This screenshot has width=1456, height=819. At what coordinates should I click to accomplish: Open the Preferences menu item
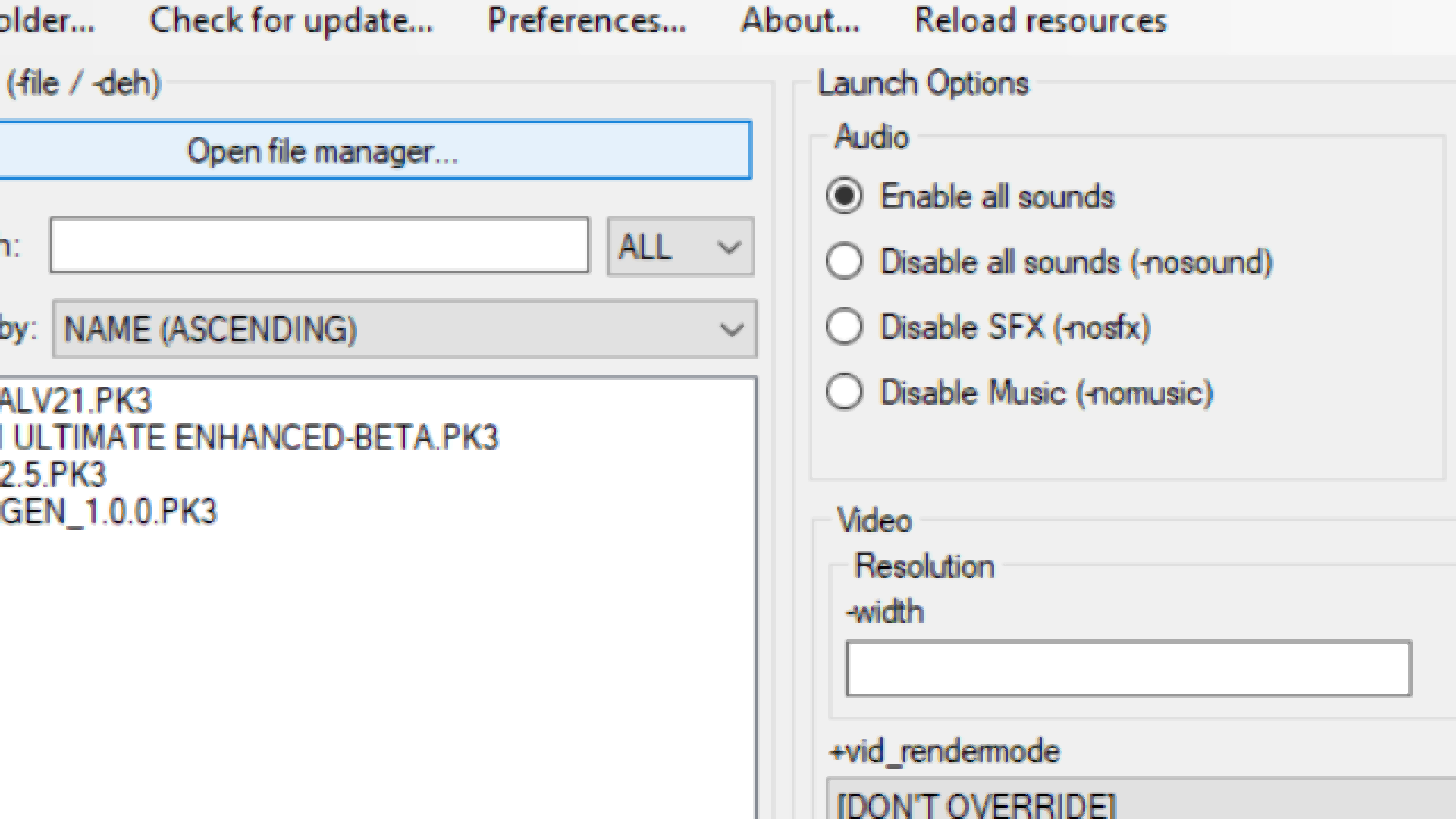pyautogui.click(x=586, y=20)
